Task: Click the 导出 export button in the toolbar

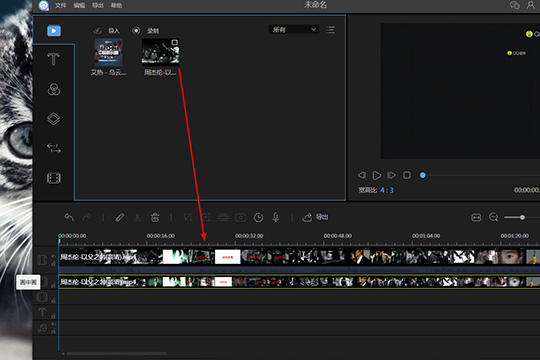Action: click(x=315, y=217)
